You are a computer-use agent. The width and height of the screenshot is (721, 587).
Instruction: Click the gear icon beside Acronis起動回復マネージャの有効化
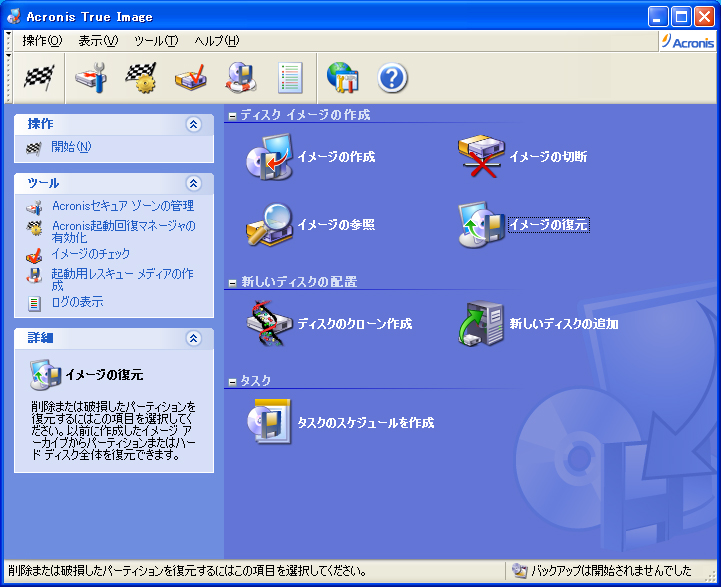click(x=34, y=228)
